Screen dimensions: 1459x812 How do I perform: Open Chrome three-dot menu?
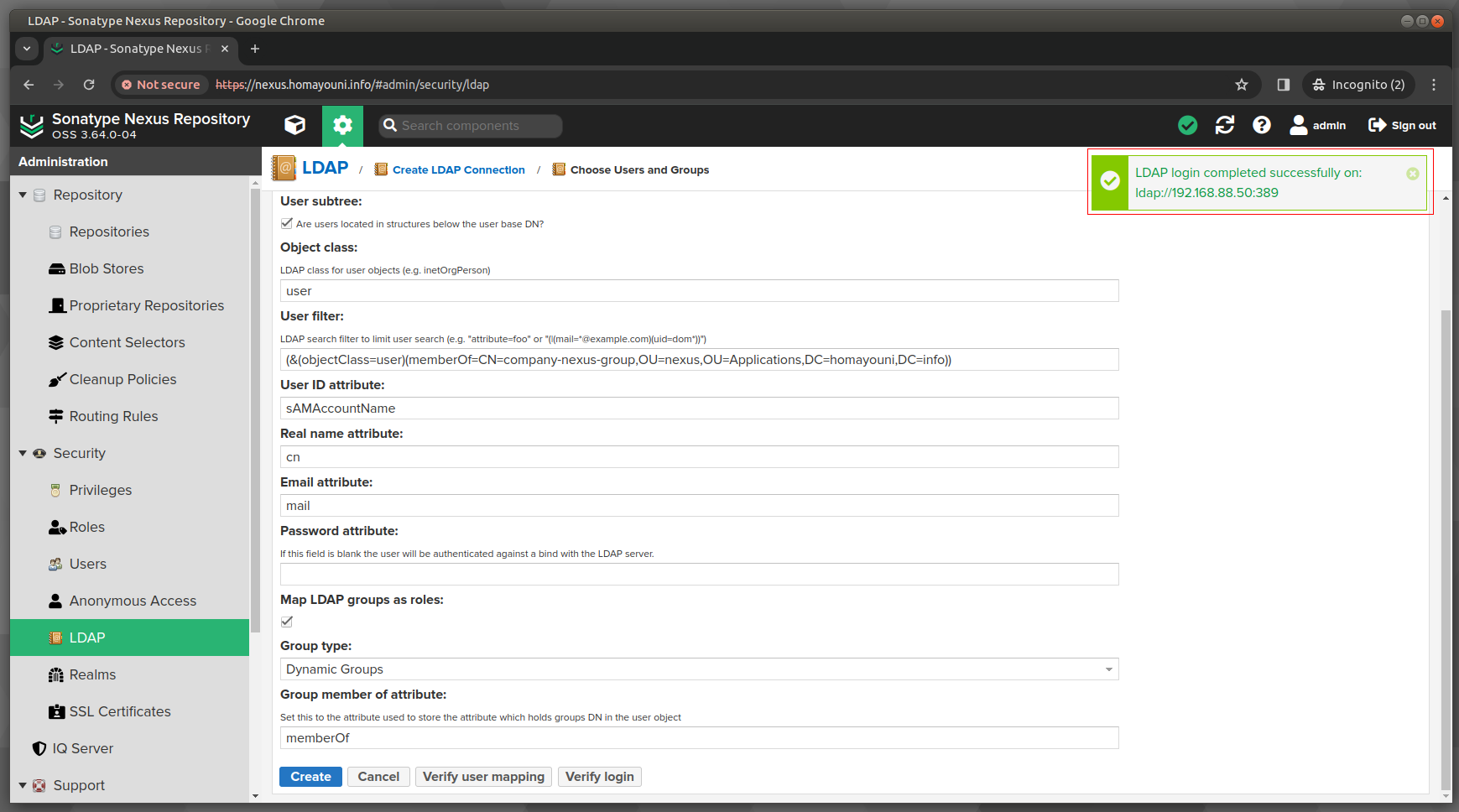point(1434,85)
